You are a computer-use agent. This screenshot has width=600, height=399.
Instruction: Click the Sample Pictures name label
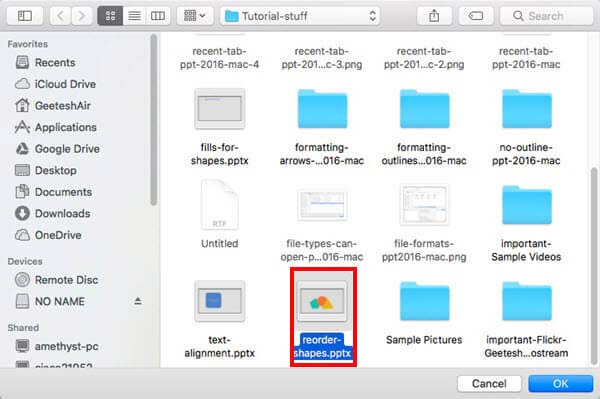(424, 340)
